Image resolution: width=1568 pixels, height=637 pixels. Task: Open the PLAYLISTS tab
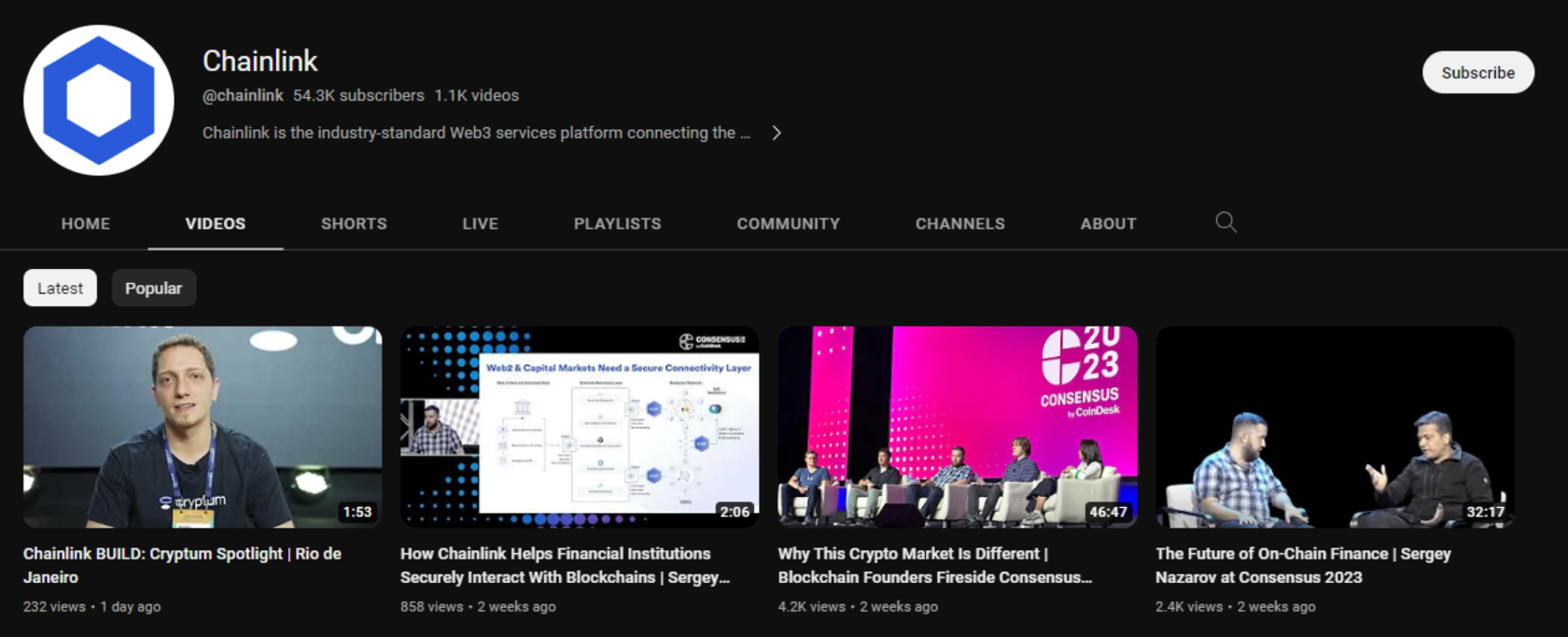pyautogui.click(x=617, y=224)
